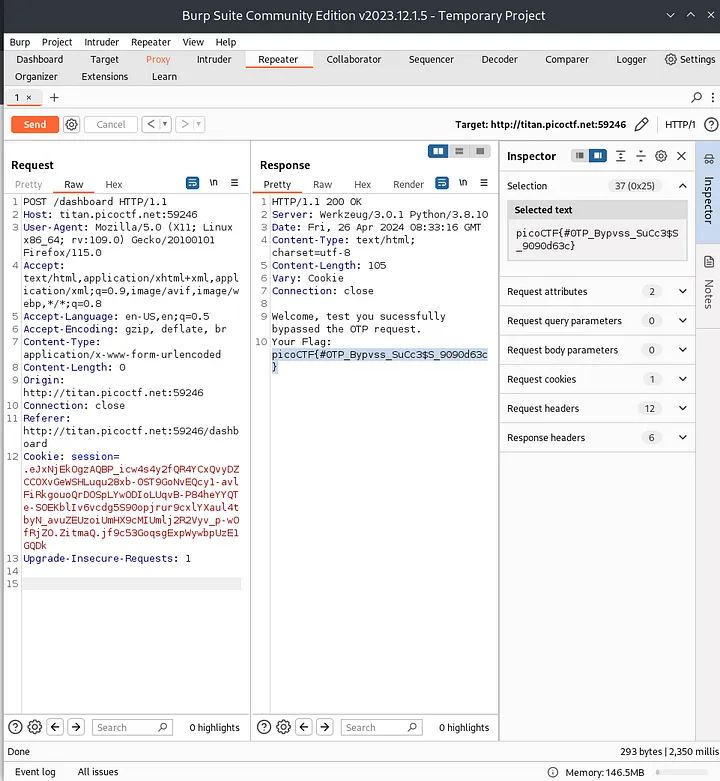Focus the Request search field
This screenshot has width=720, height=781.
(x=132, y=727)
